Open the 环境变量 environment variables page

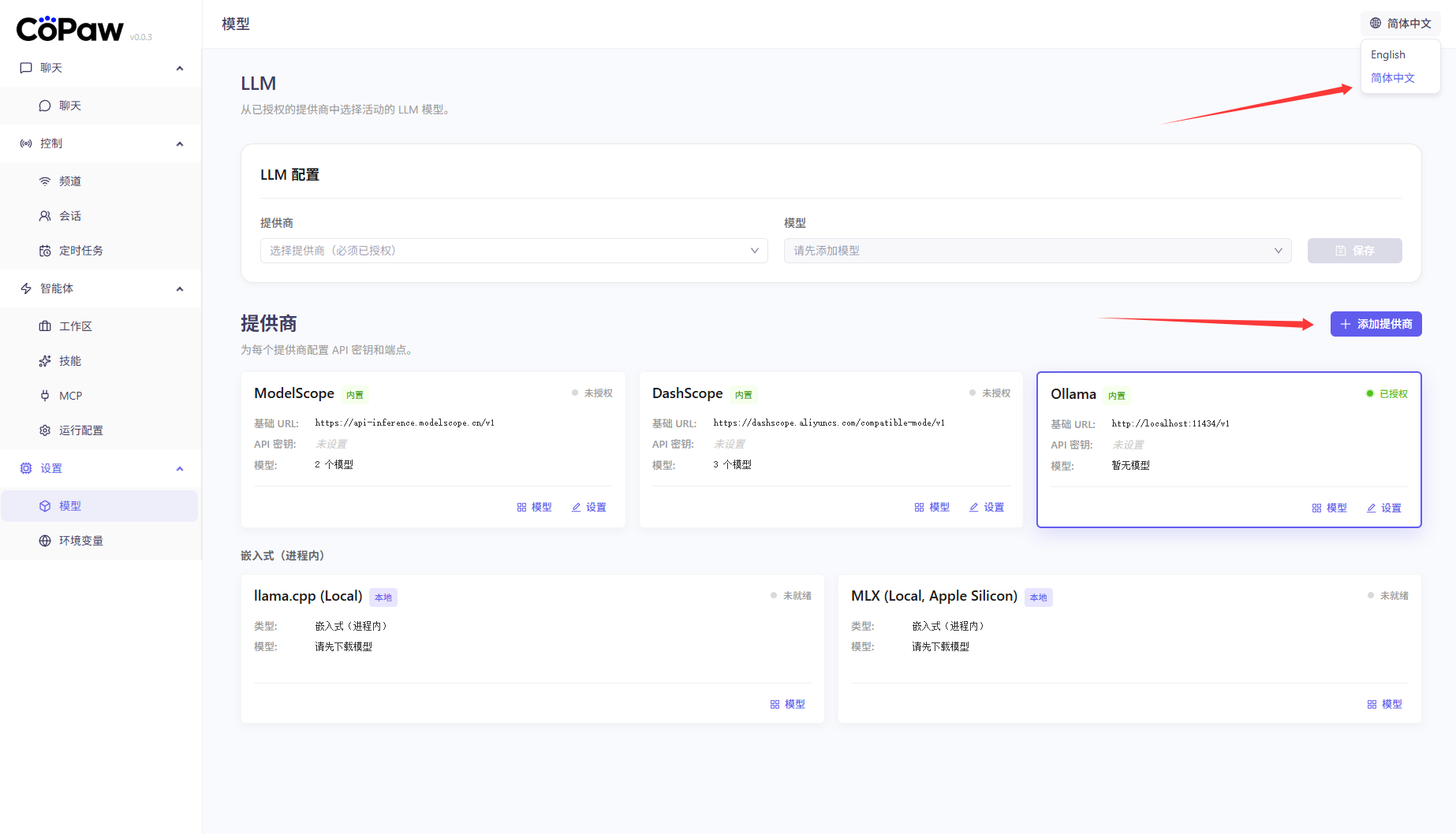[80, 541]
